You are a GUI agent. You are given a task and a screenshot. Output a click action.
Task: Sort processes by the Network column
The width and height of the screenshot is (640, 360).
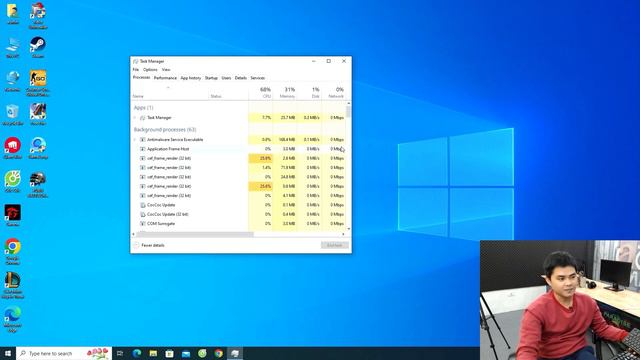[x=334, y=92]
